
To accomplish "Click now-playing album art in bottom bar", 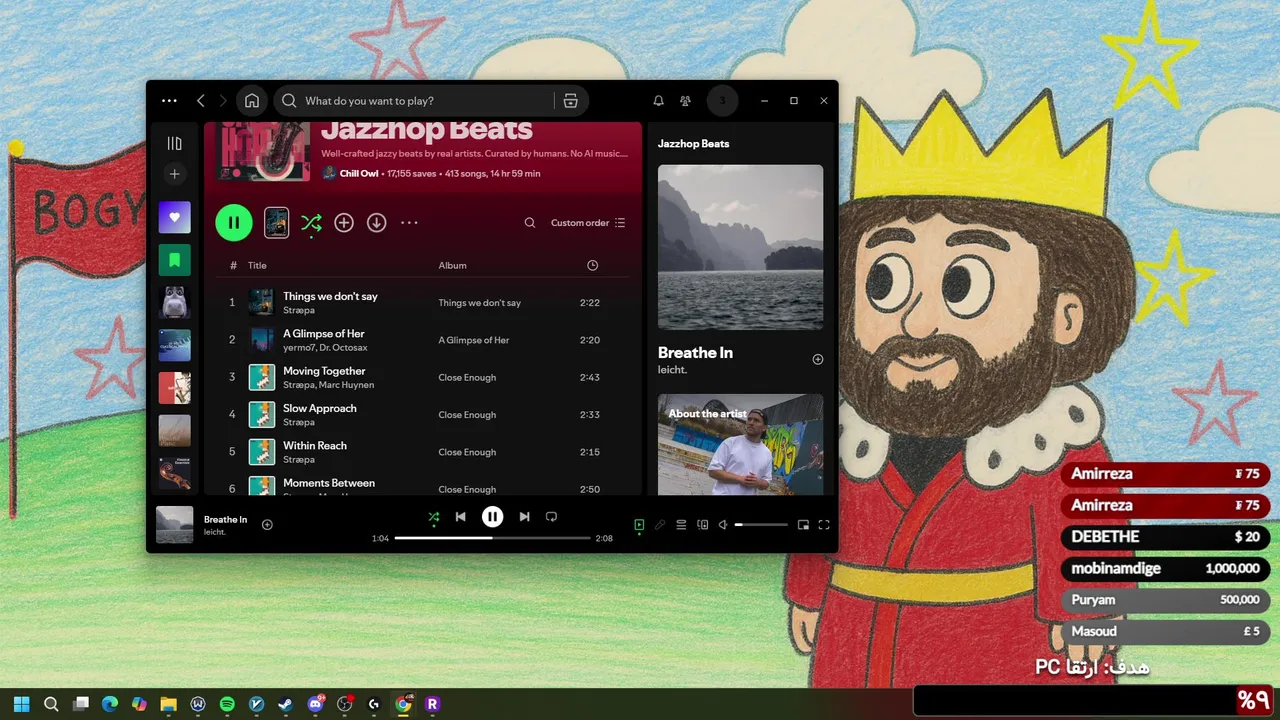I will 175,525.
